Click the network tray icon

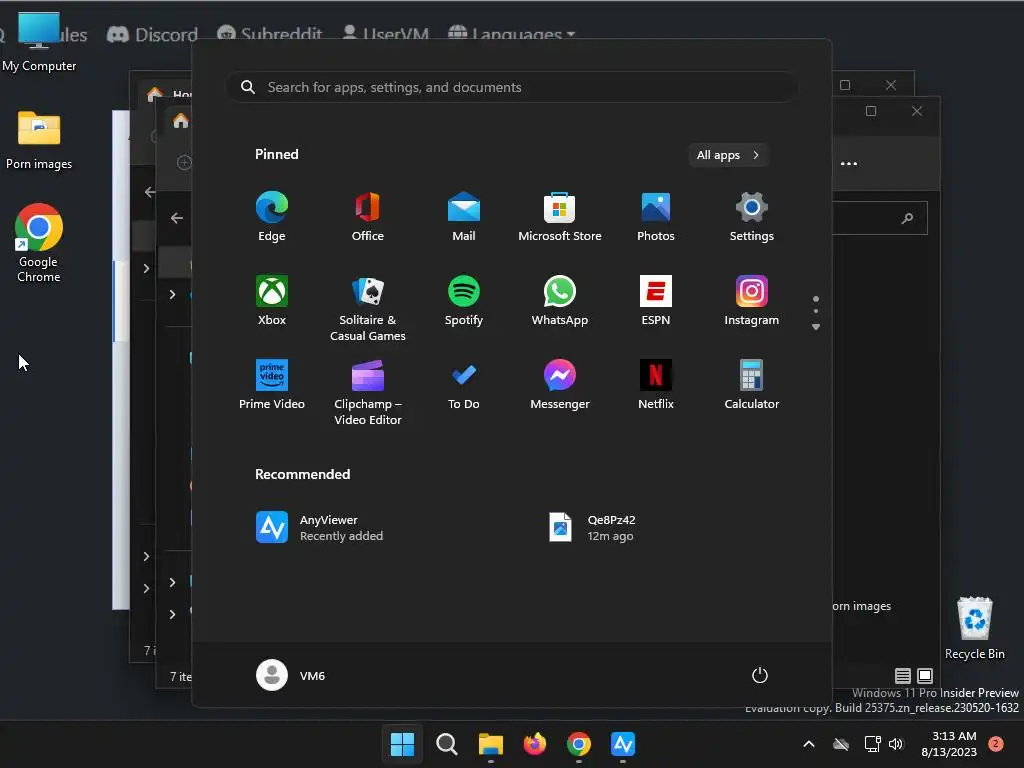[x=872, y=744]
